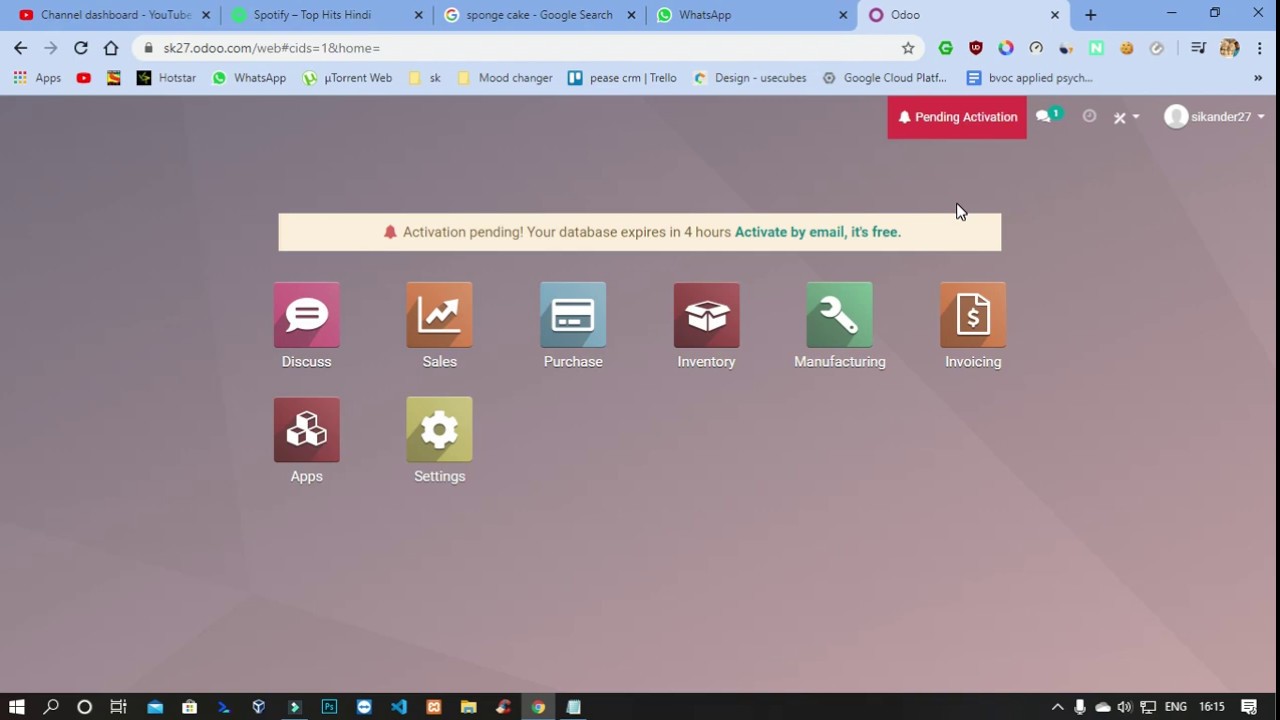The image size is (1280, 720).
Task: Open the µTorrent Web bookmark
Action: pyautogui.click(x=347, y=78)
